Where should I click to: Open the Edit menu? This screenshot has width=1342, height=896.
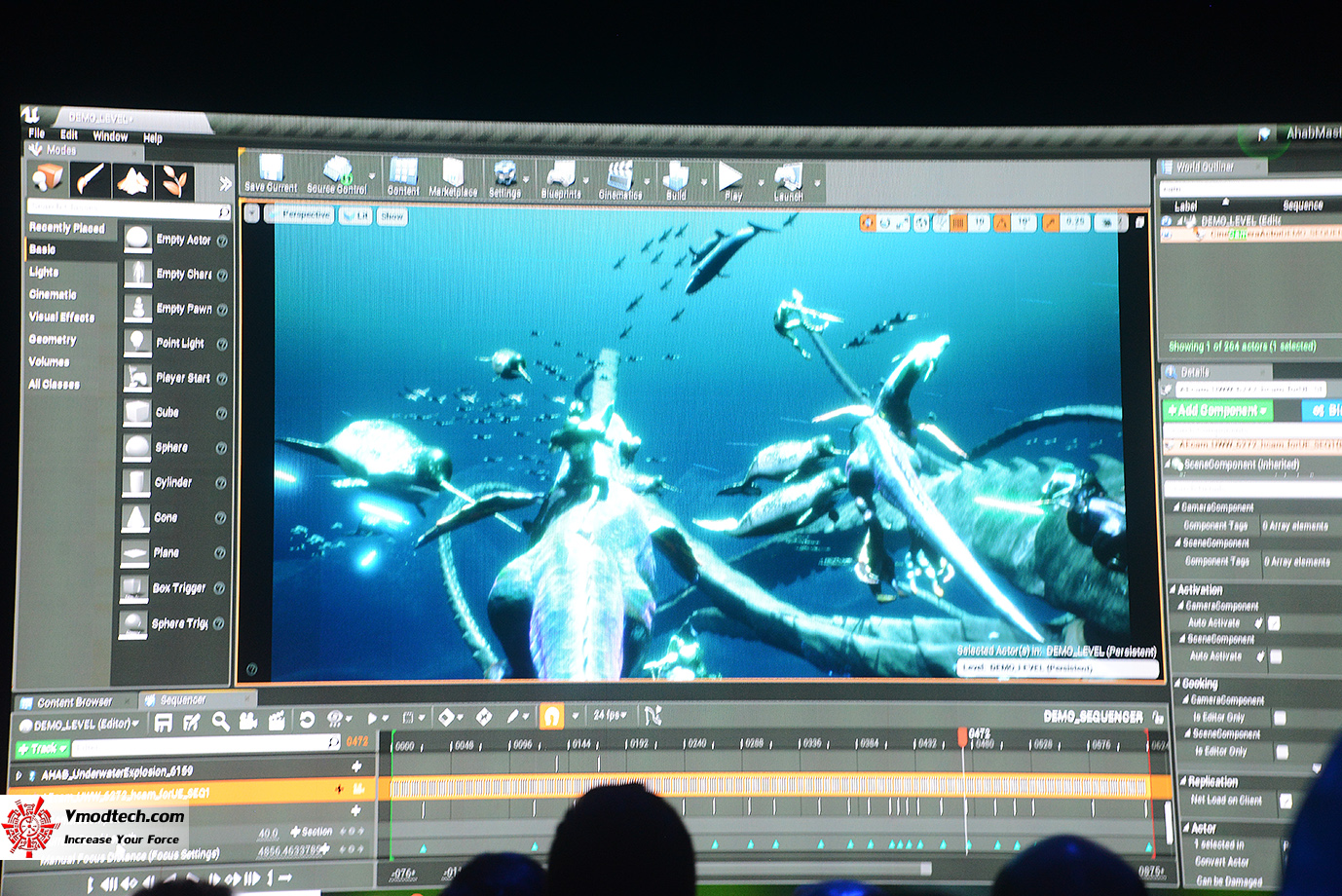point(69,134)
